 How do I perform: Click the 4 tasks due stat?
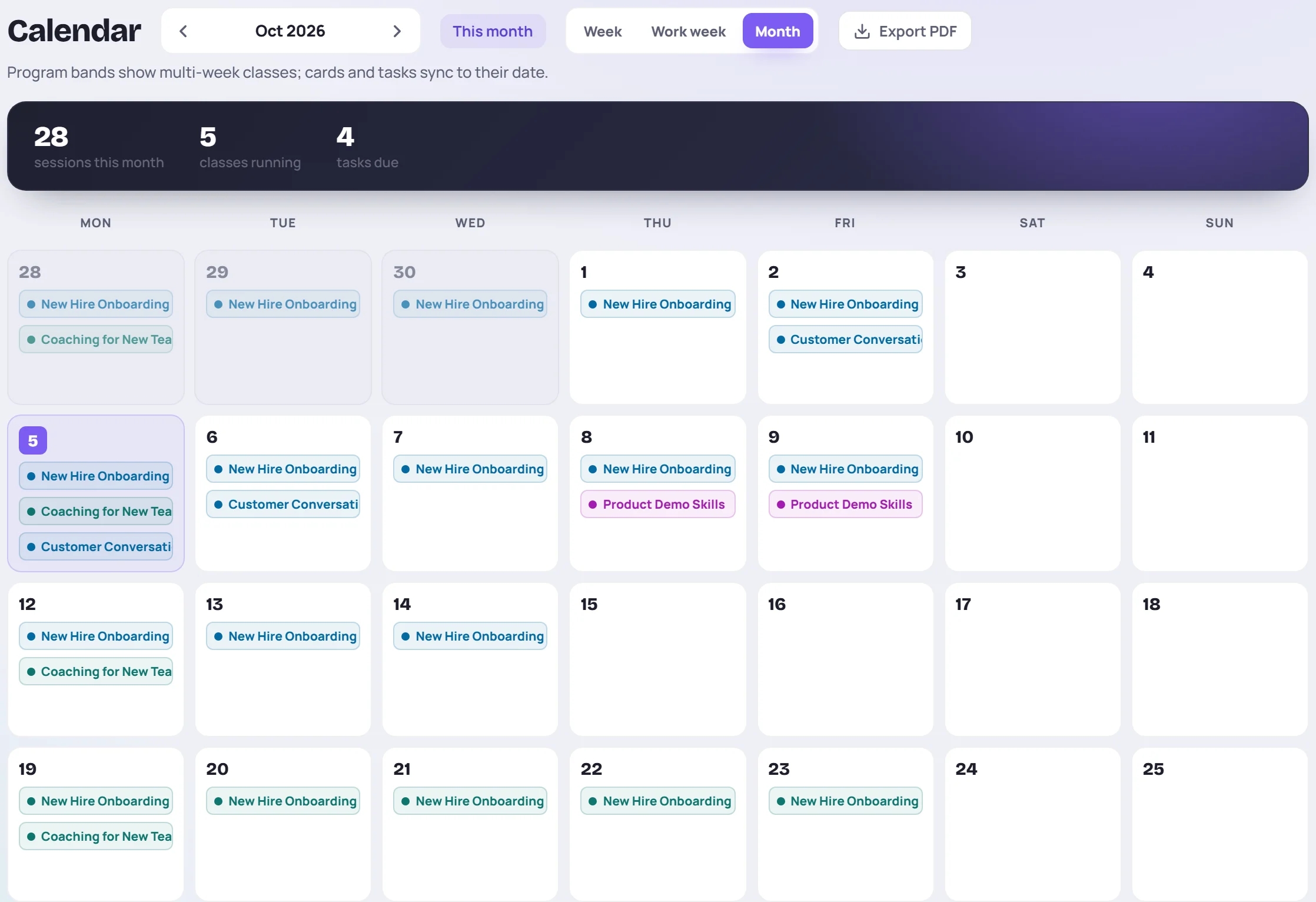click(x=367, y=147)
